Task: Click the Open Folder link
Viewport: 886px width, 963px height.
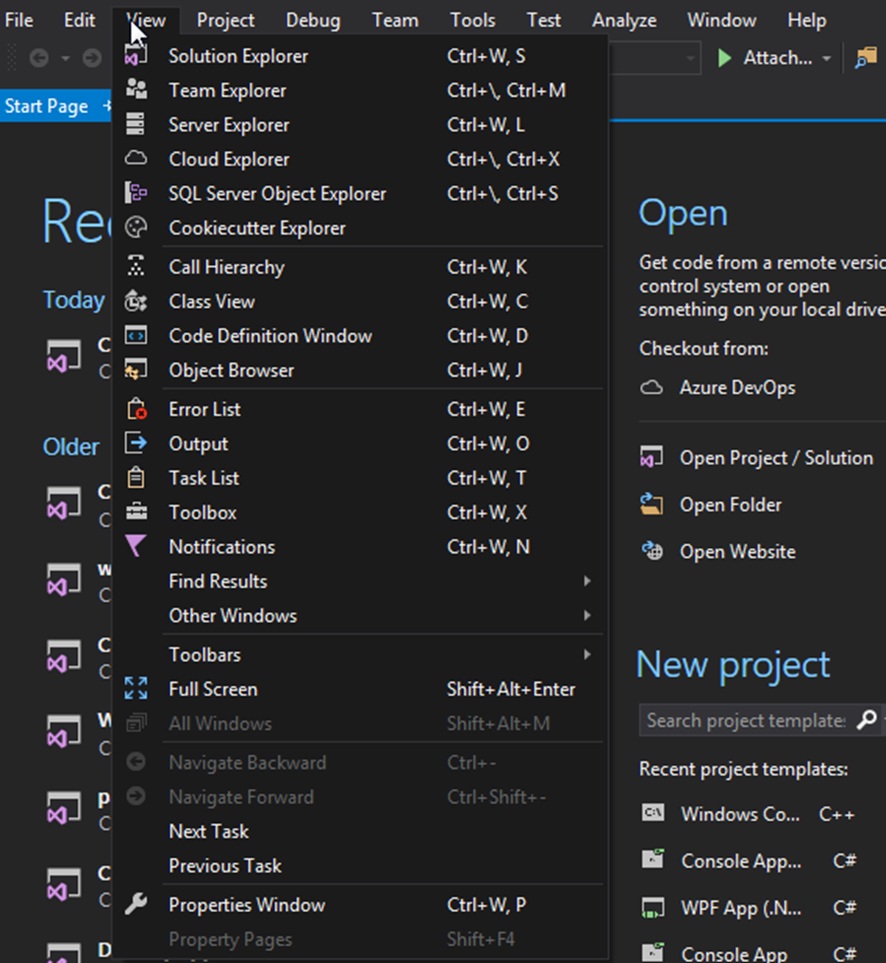Action: pos(730,504)
